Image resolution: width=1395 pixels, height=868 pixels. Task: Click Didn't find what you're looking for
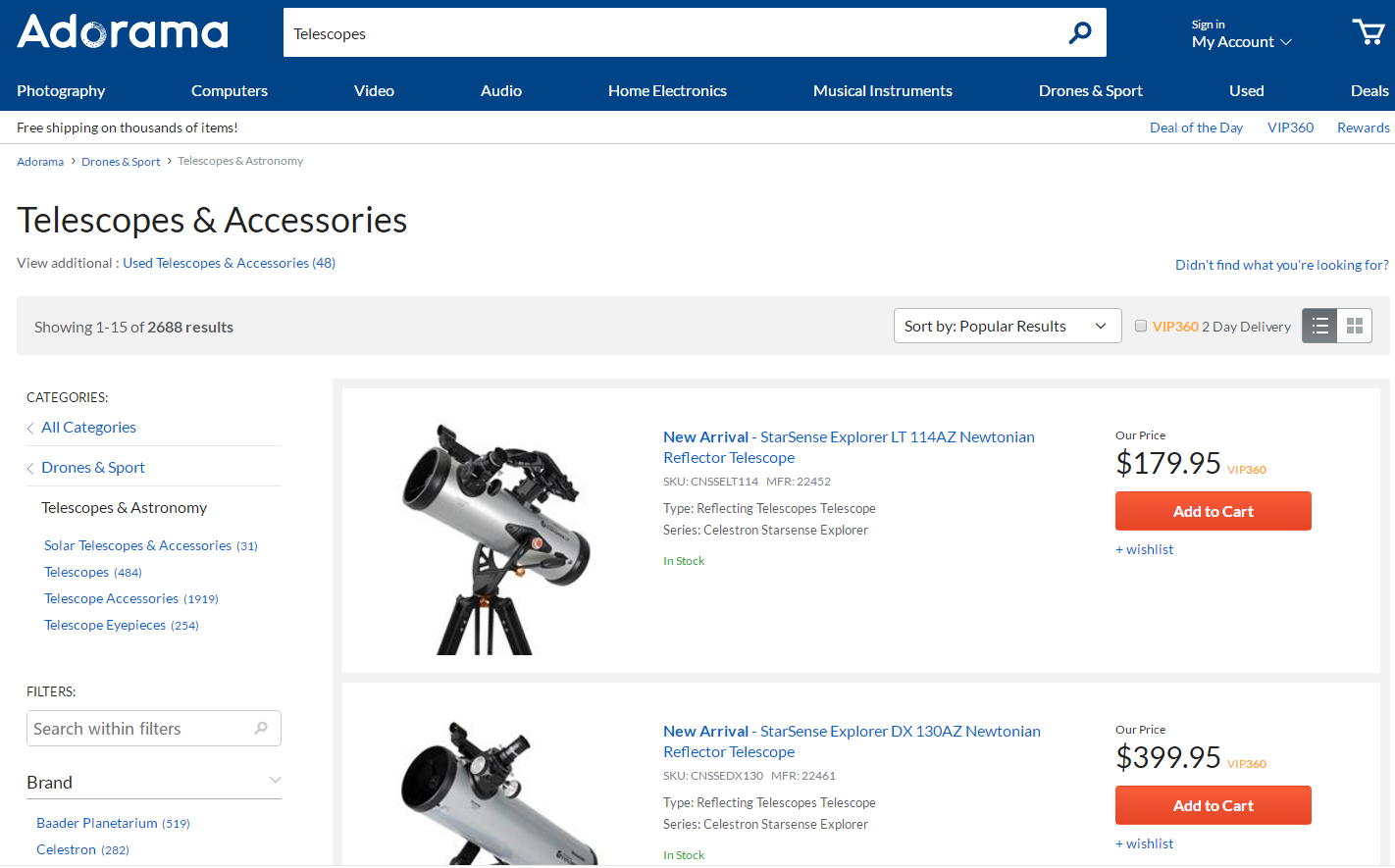click(1282, 265)
